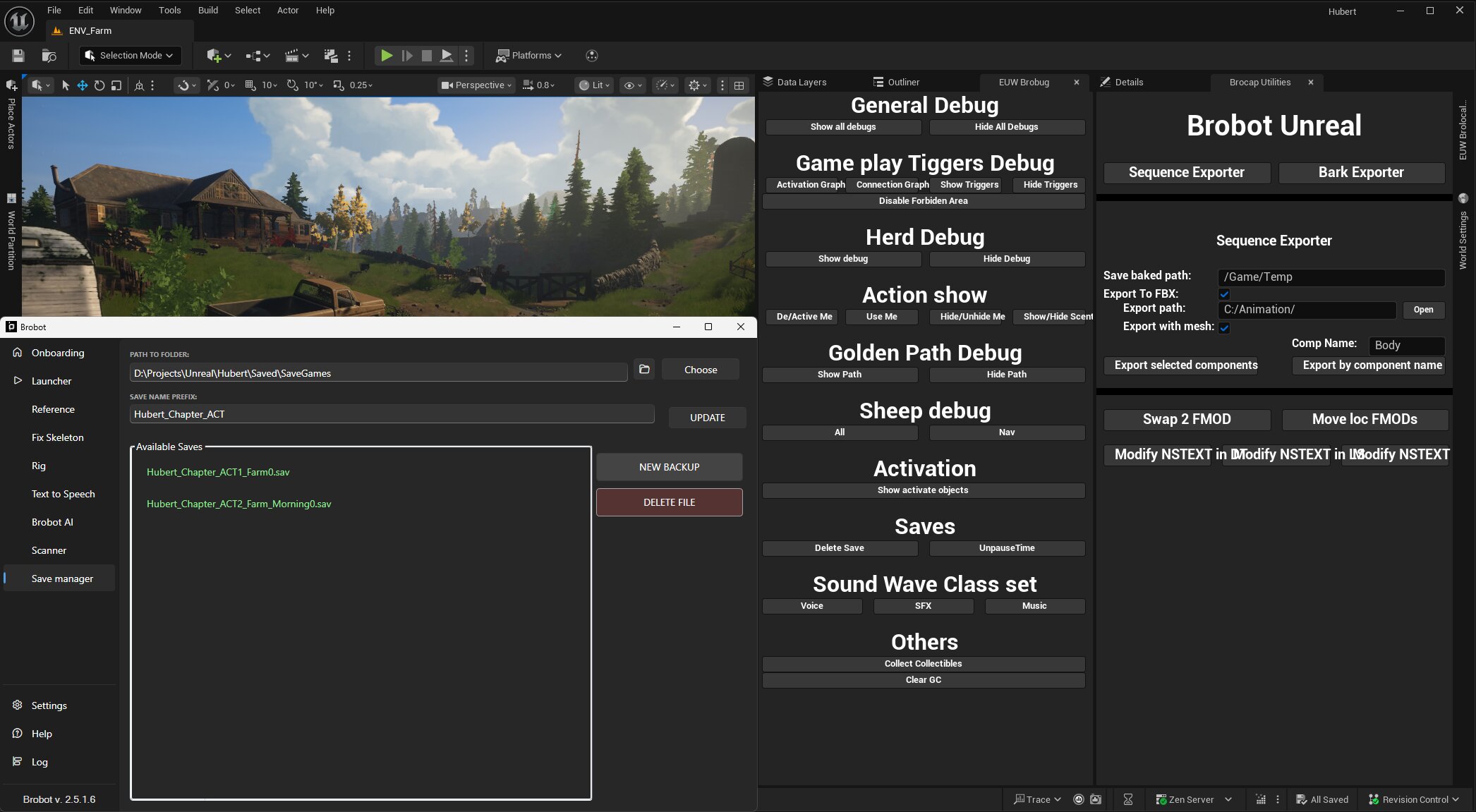Open the Trace dropdown in status bar

1037,799
